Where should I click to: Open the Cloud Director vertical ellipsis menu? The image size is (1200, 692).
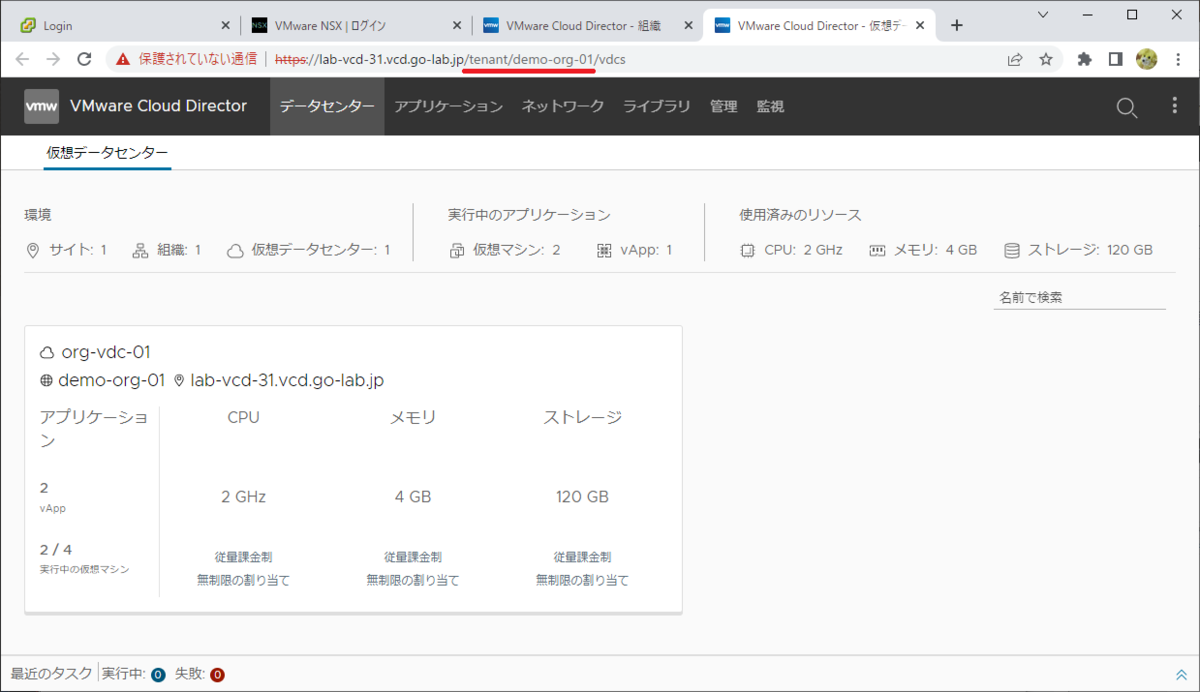[x=1175, y=106]
